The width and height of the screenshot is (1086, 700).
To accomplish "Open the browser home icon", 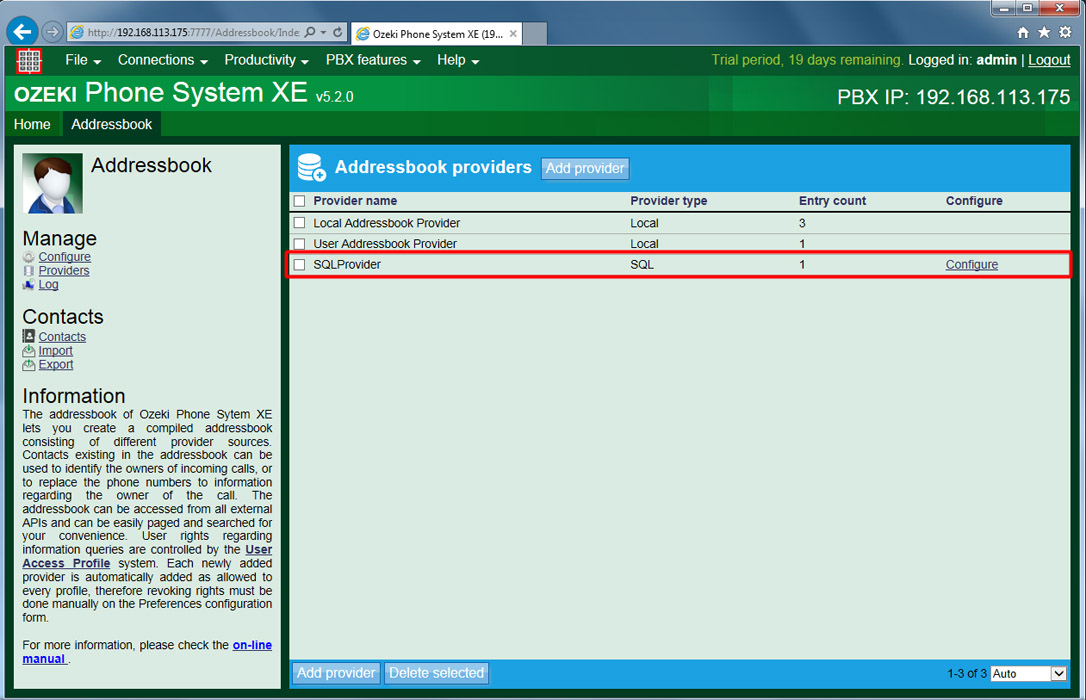I will (x=1023, y=33).
